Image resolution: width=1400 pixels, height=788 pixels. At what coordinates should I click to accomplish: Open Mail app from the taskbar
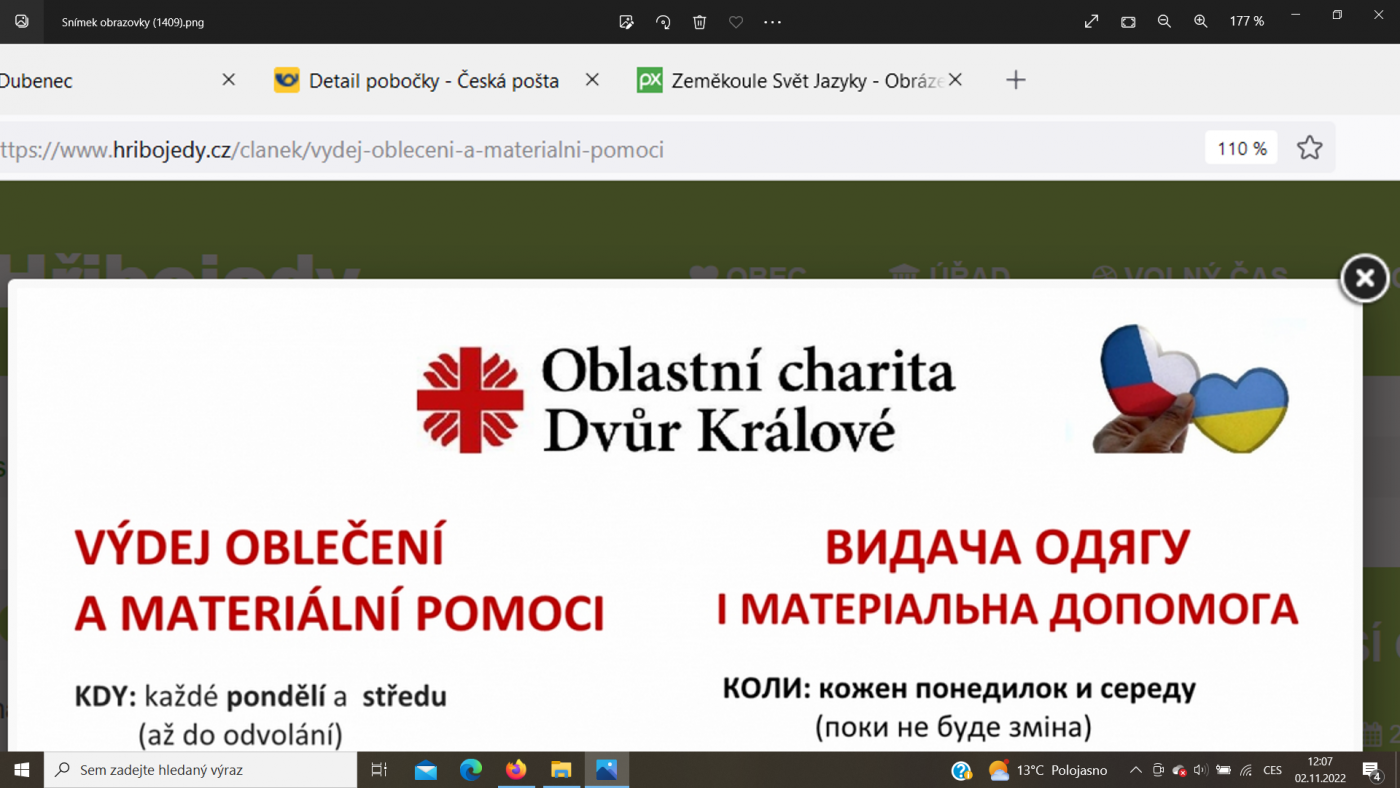pos(426,770)
